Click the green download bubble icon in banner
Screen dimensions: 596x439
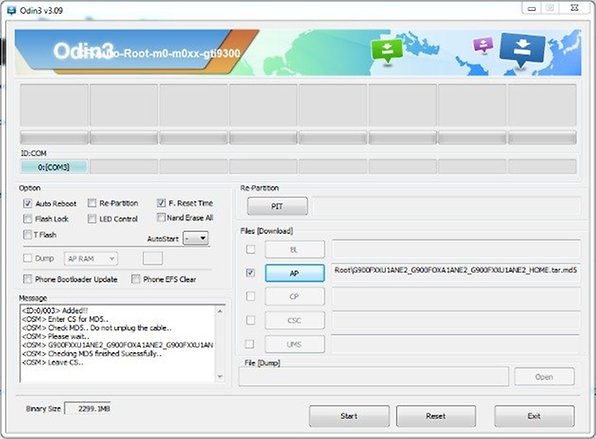[x=387, y=51]
